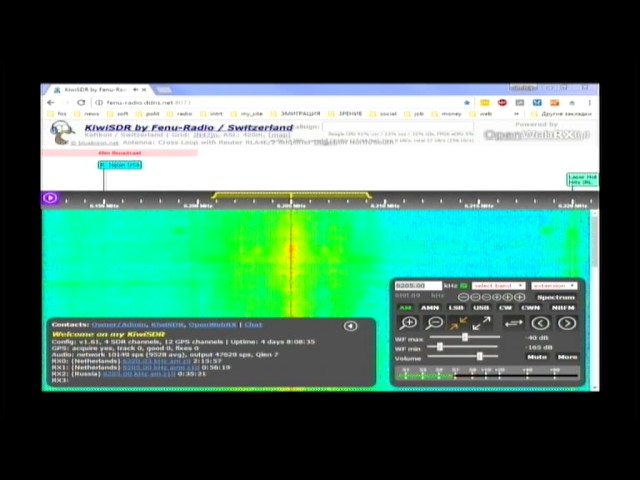Click the first circled minus frequency step
640x480 pixels.
[x=463, y=297]
